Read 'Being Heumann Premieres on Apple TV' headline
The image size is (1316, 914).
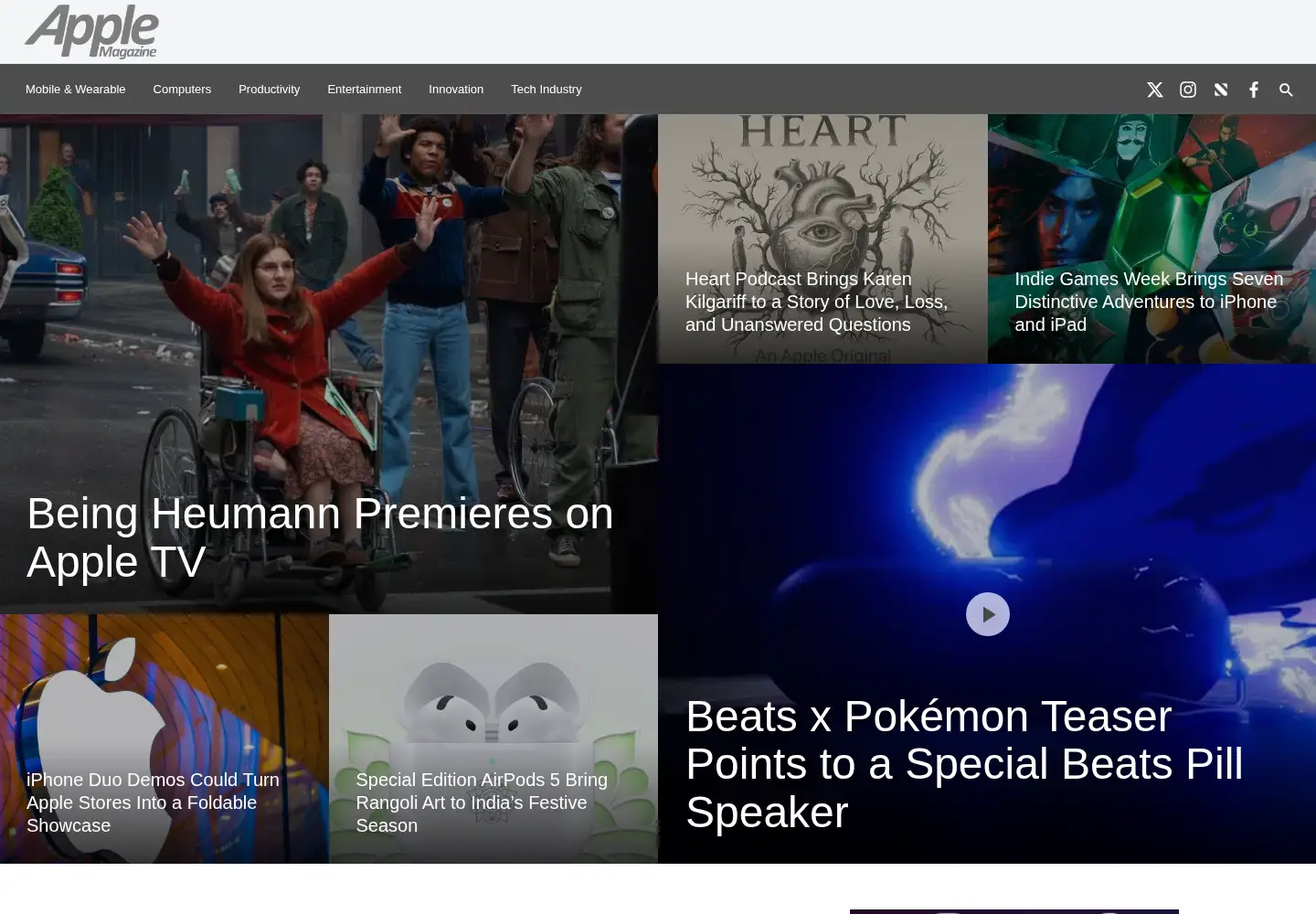(320, 537)
